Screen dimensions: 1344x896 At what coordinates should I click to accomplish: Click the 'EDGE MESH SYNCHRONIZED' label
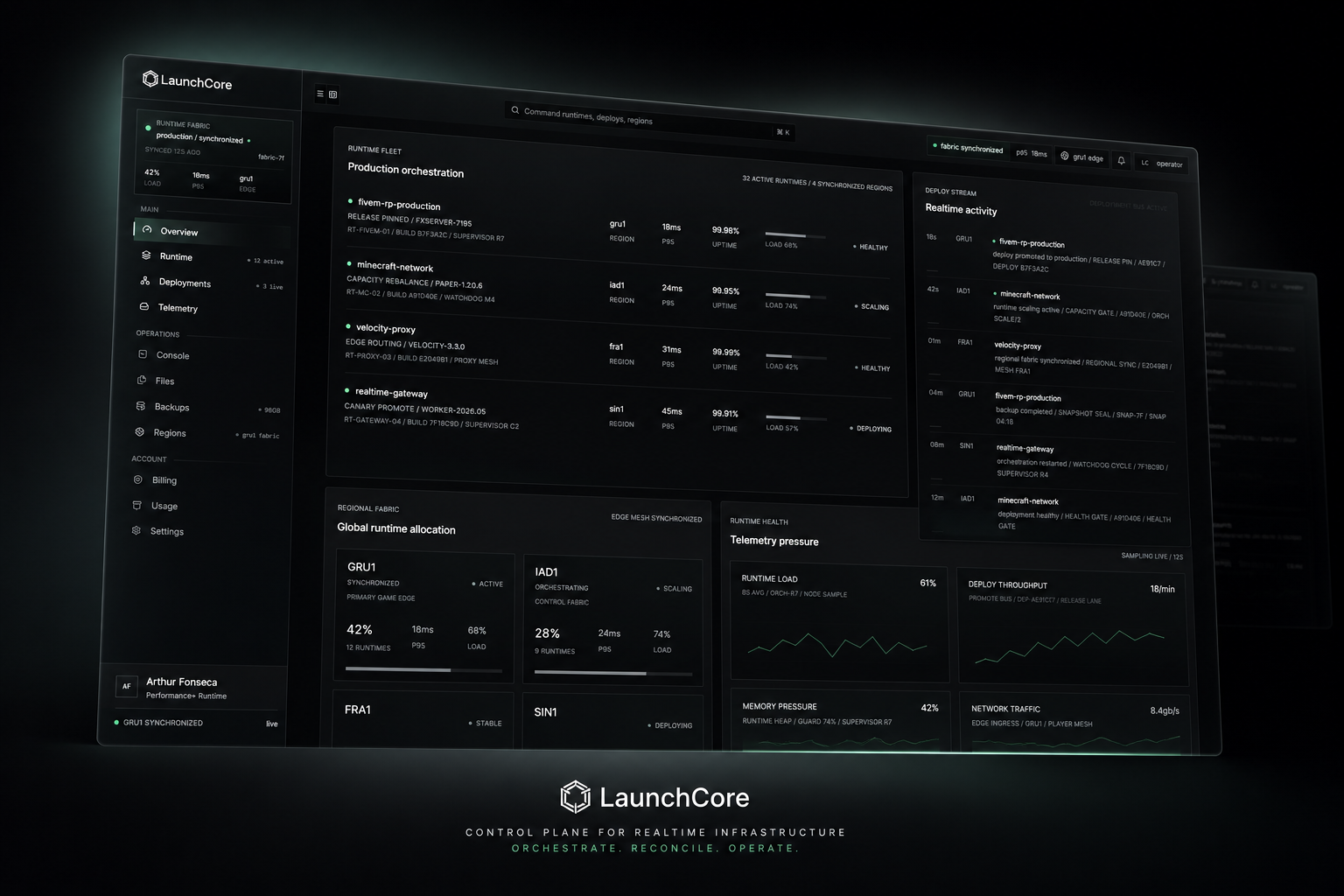[x=656, y=518]
